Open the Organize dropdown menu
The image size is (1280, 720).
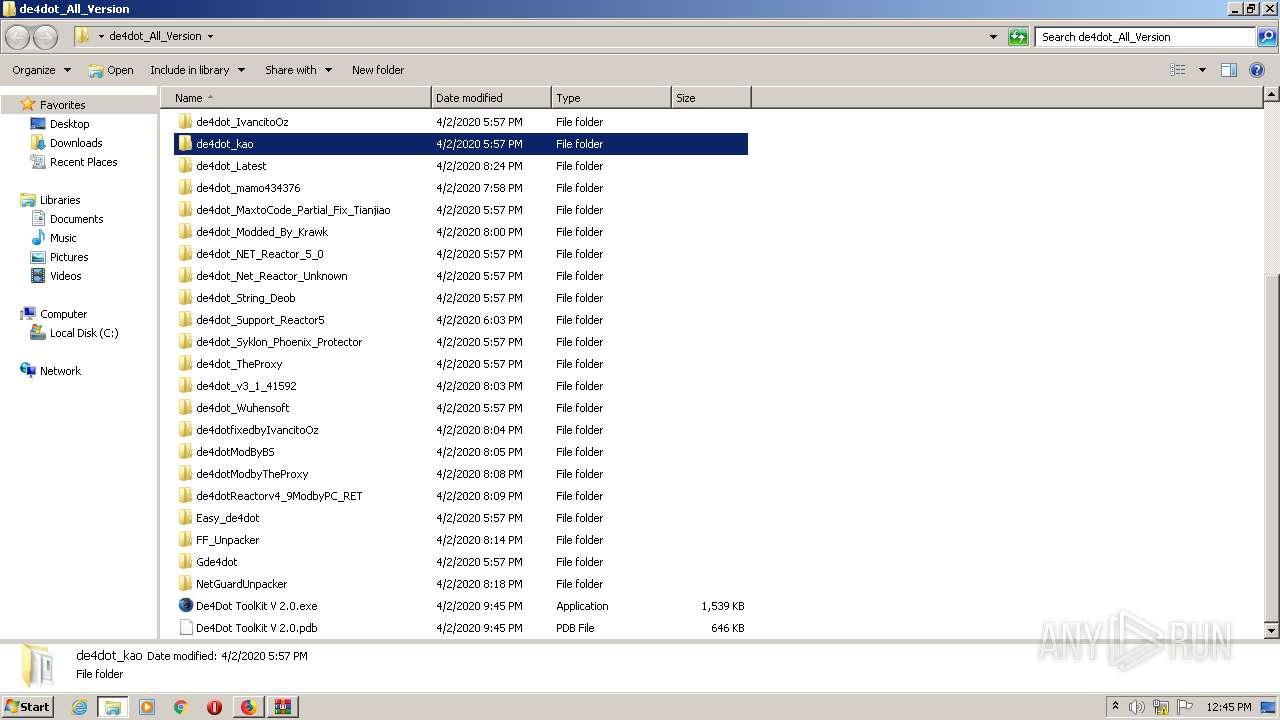41,70
